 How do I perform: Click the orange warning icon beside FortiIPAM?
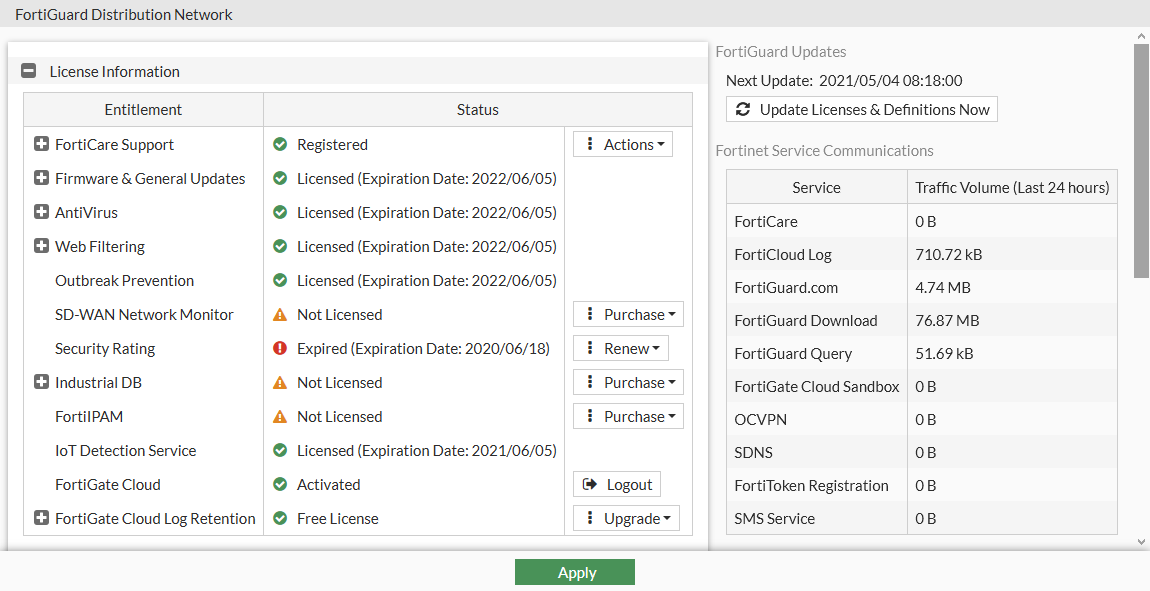(x=280, y=416)
